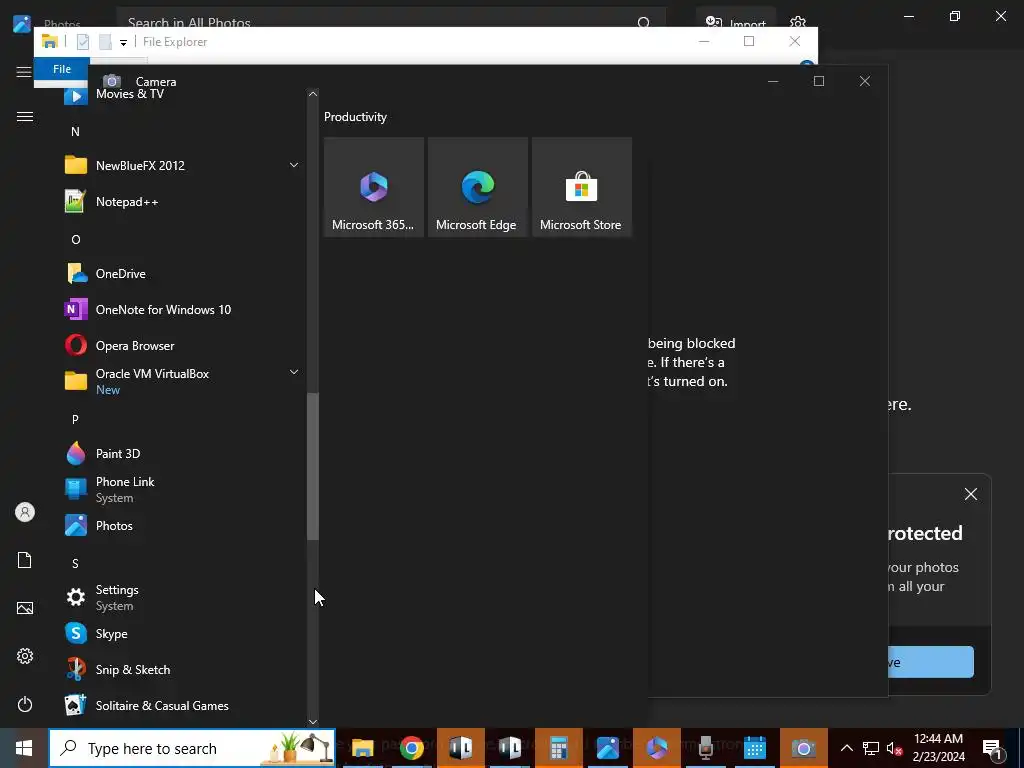Screen dimensions: 1024x768
Task: Open the voice recorder microphone taskbar icon
Action: click(705, 748)
